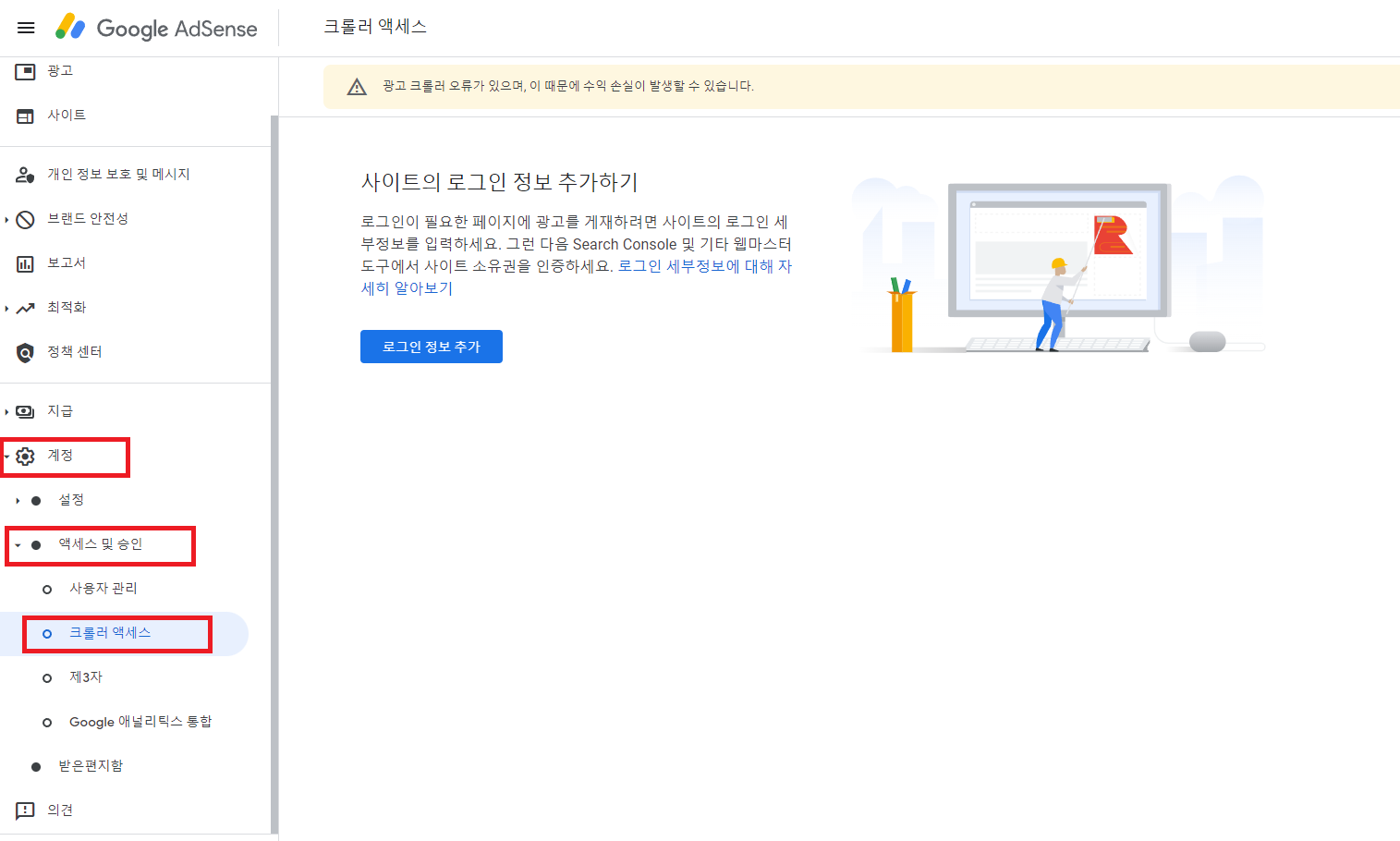Click the 로그인 정보 추가 button

pyautogui.click(x=431, y=346)
